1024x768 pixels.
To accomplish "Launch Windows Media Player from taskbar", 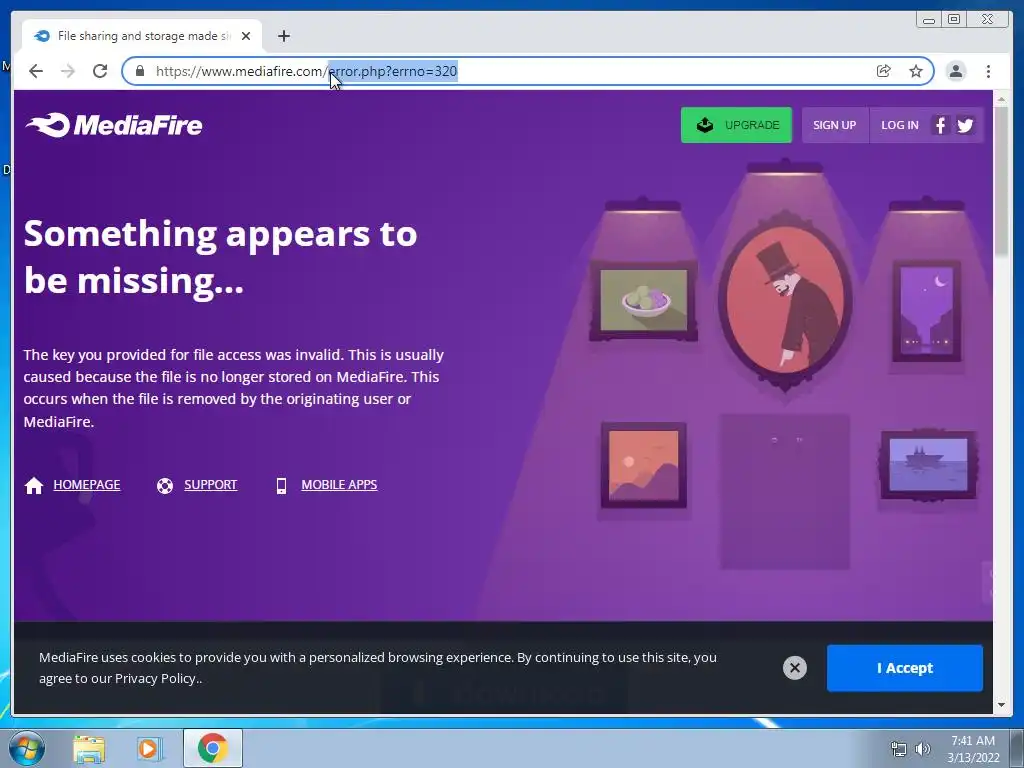I will (x=149, y=748).
